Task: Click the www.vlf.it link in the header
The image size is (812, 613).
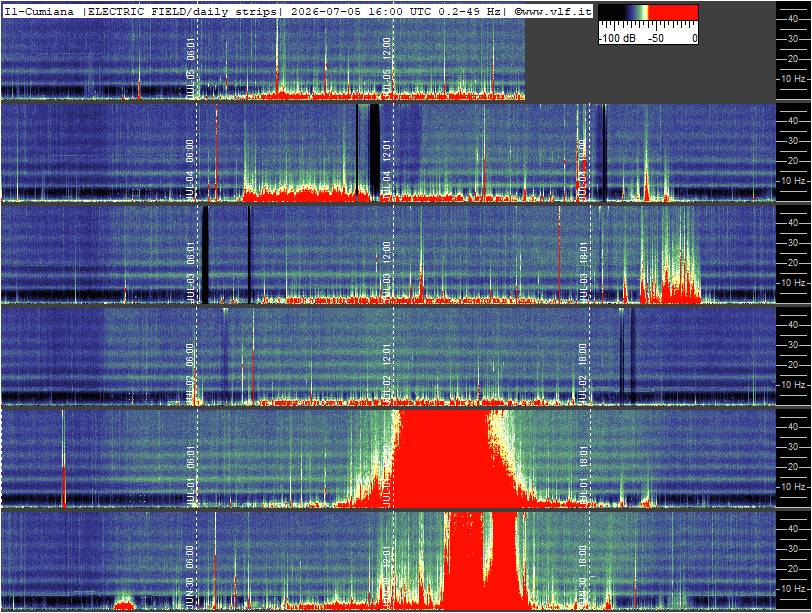Action: (556, 11)
